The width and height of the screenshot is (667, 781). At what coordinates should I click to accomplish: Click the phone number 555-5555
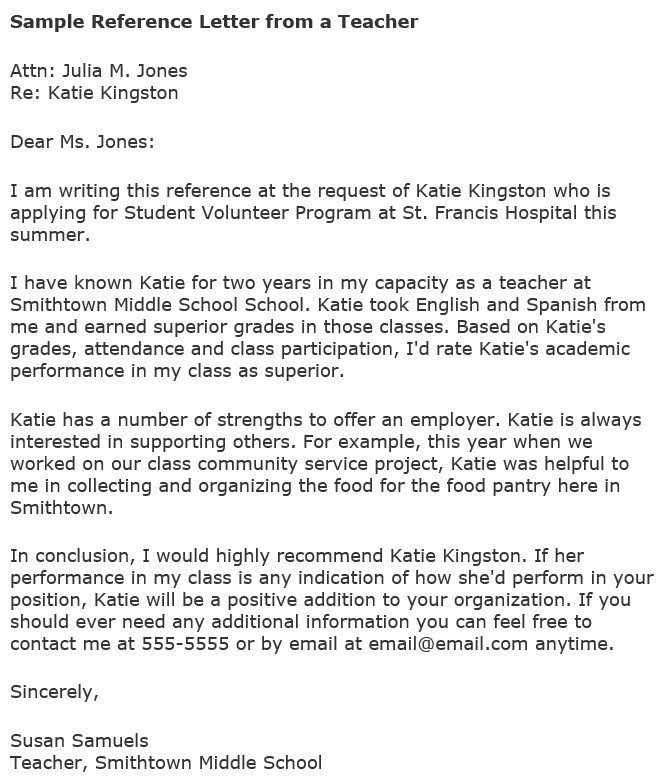(185, 644)
